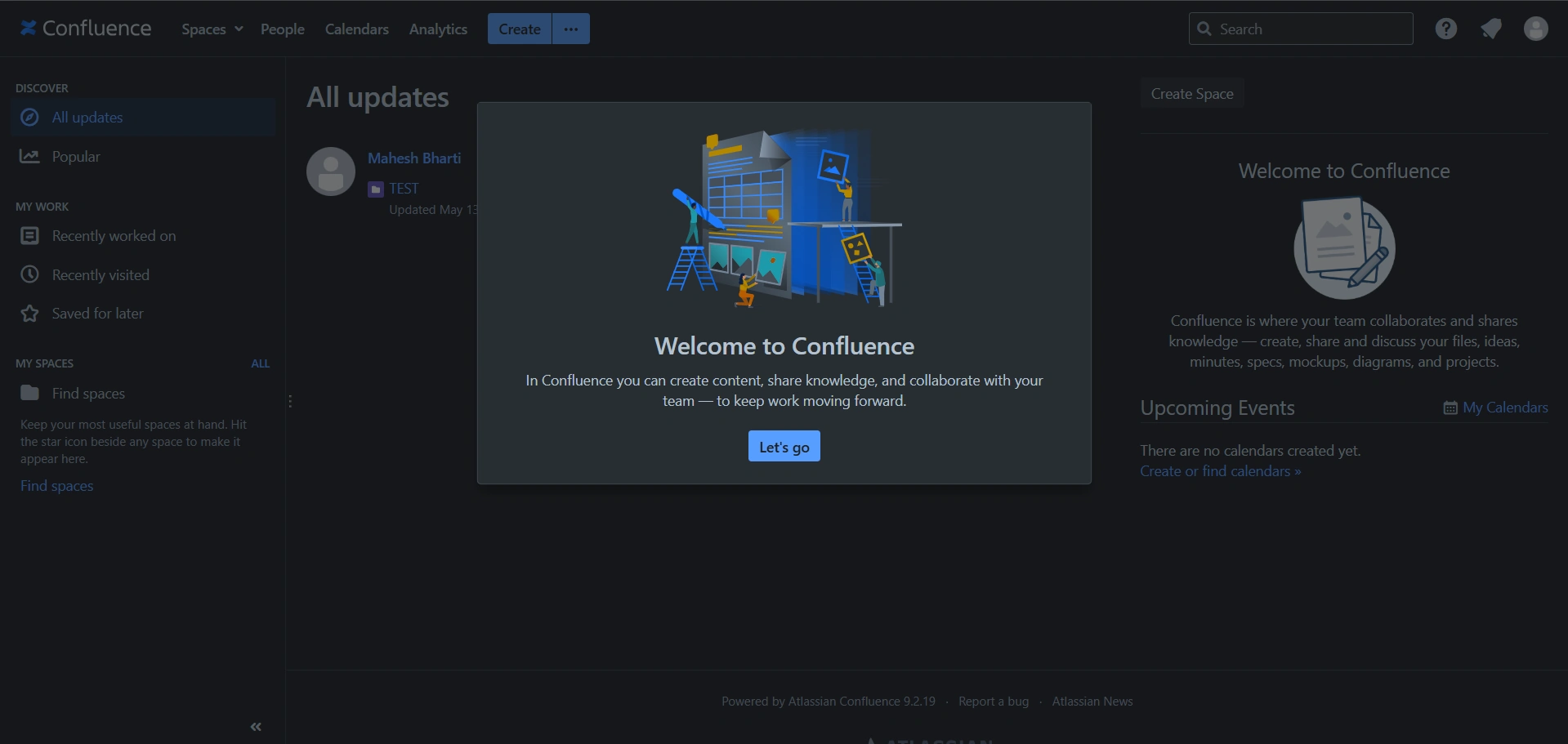Open the user profile avatar menu
The width and height of the screenshot is (1568, 744).
click(1535, 29)
